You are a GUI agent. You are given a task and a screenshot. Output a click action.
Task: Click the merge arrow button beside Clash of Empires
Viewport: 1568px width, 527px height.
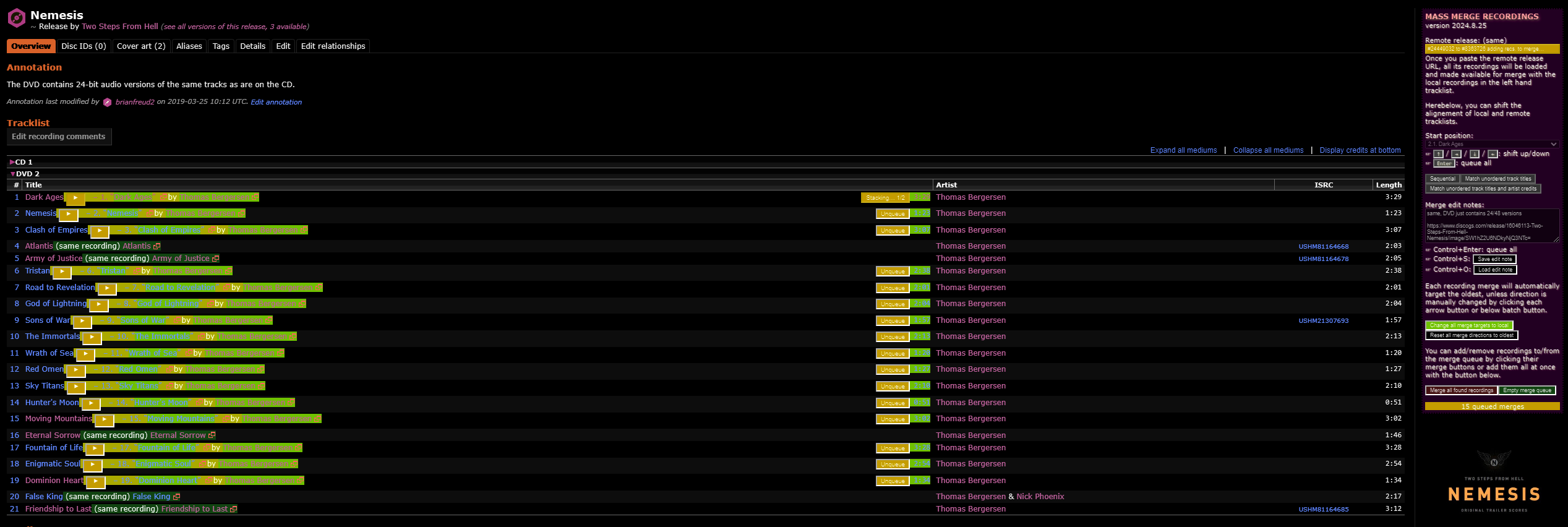pyautogui.click(x=99, y=231)
